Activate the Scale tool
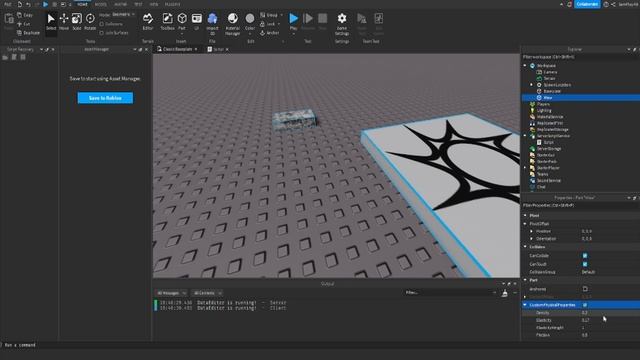The image size is (640, 360). (77, 22)
